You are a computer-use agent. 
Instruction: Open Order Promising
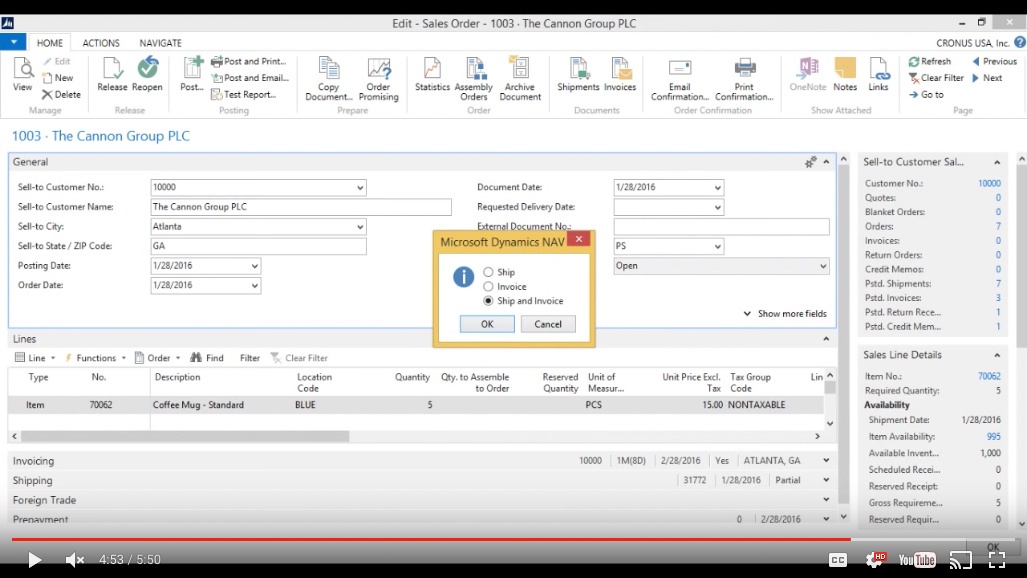click(379, 79)
